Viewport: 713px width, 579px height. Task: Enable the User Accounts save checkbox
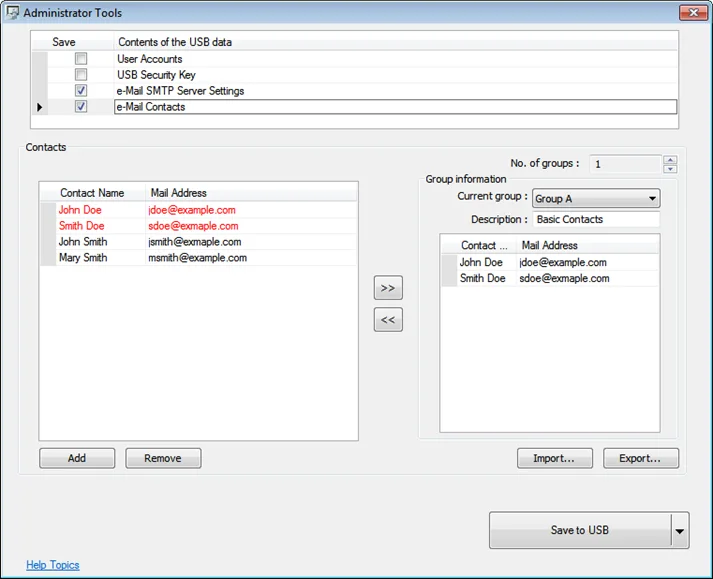(81, 58)
